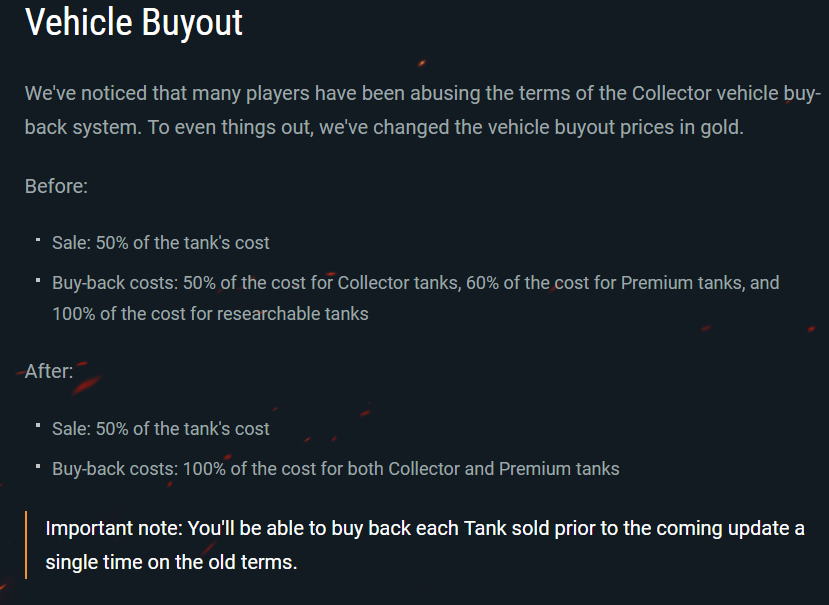Click the words 'Collector vehicle buy-' in the intro
This screenshot has width=829, height=605.
[726, 93]
